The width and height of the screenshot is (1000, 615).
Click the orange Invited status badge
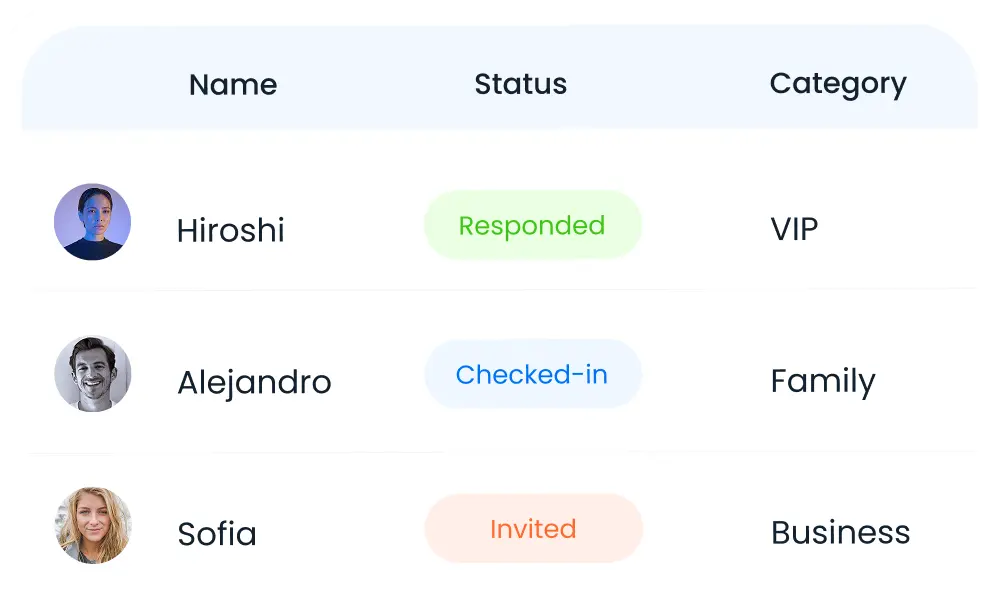coord(533,528)
